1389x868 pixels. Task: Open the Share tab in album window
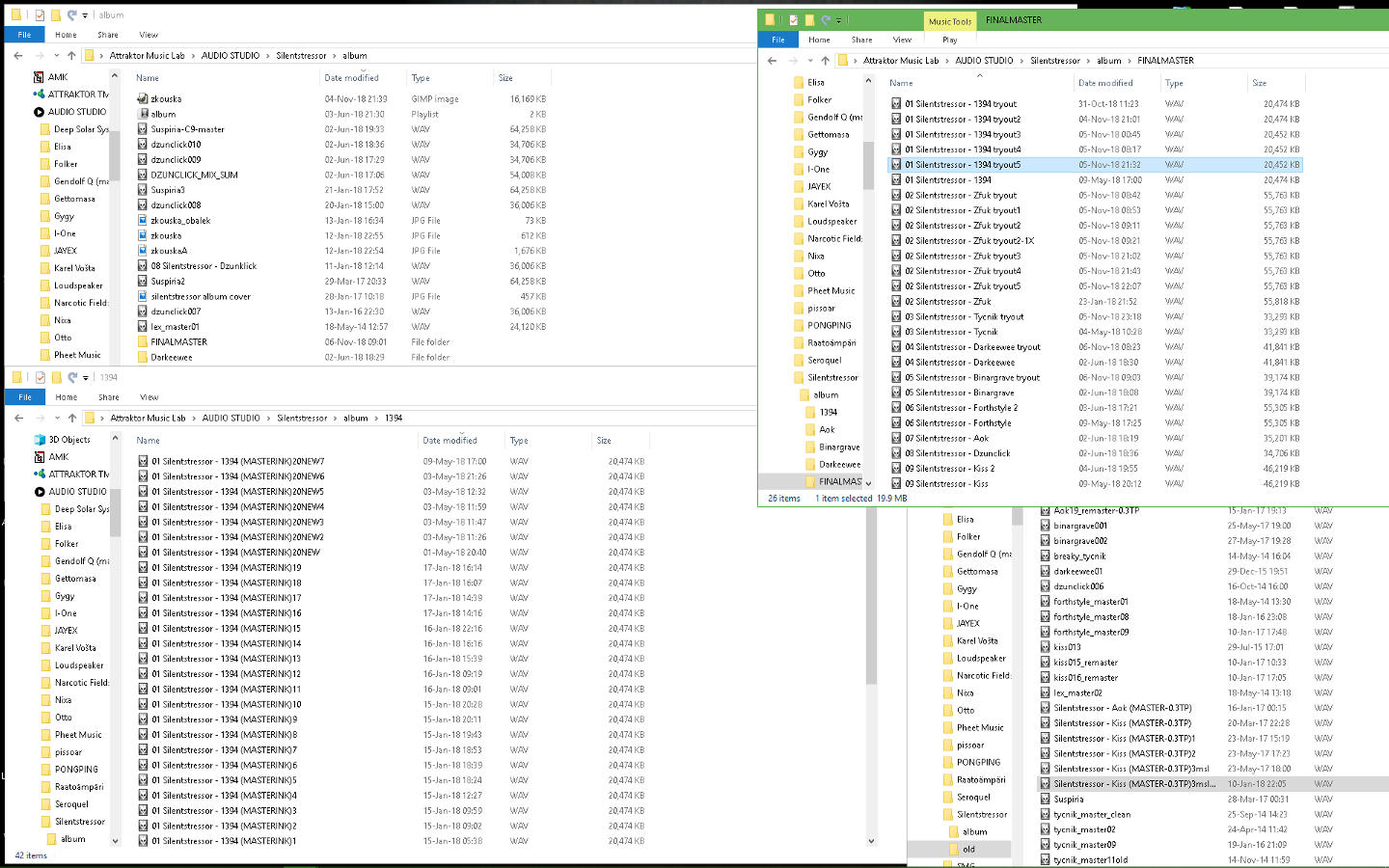point(108,35)
